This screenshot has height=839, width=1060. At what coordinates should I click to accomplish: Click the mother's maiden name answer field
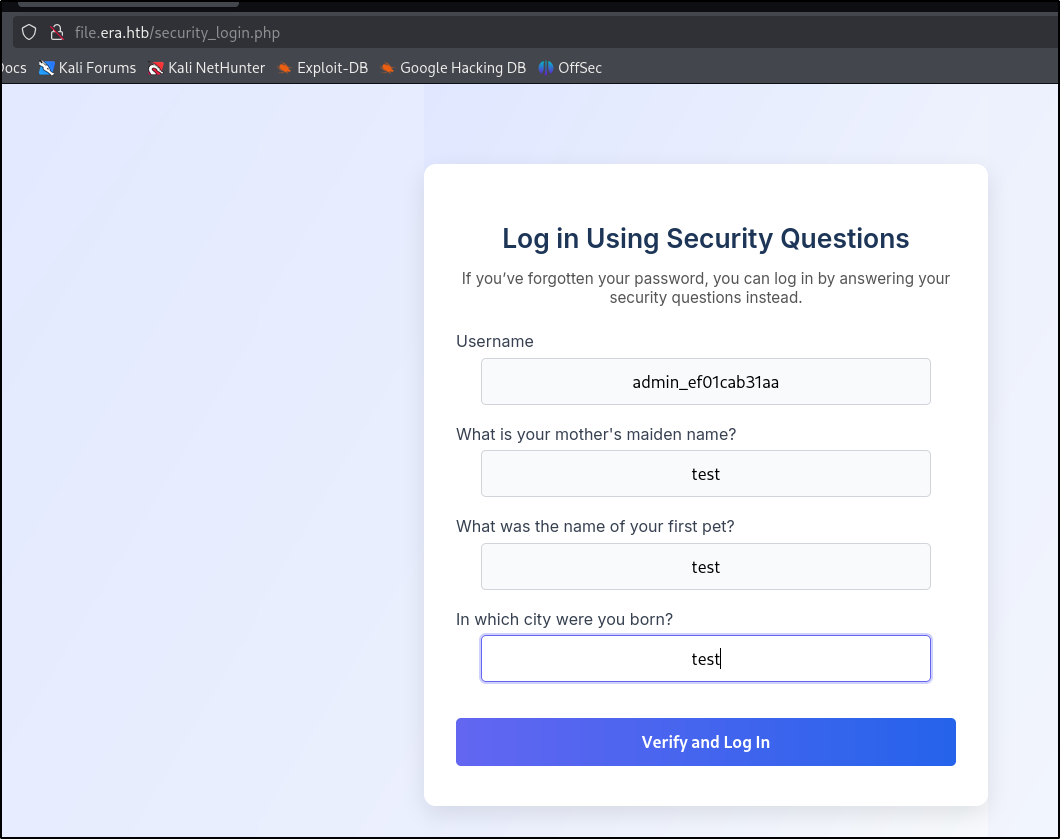[x=705, y=474]
